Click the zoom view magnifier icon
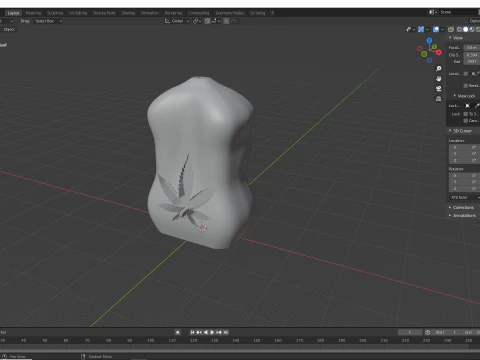Viewport: 480px width, 360px height. point(439,68)
